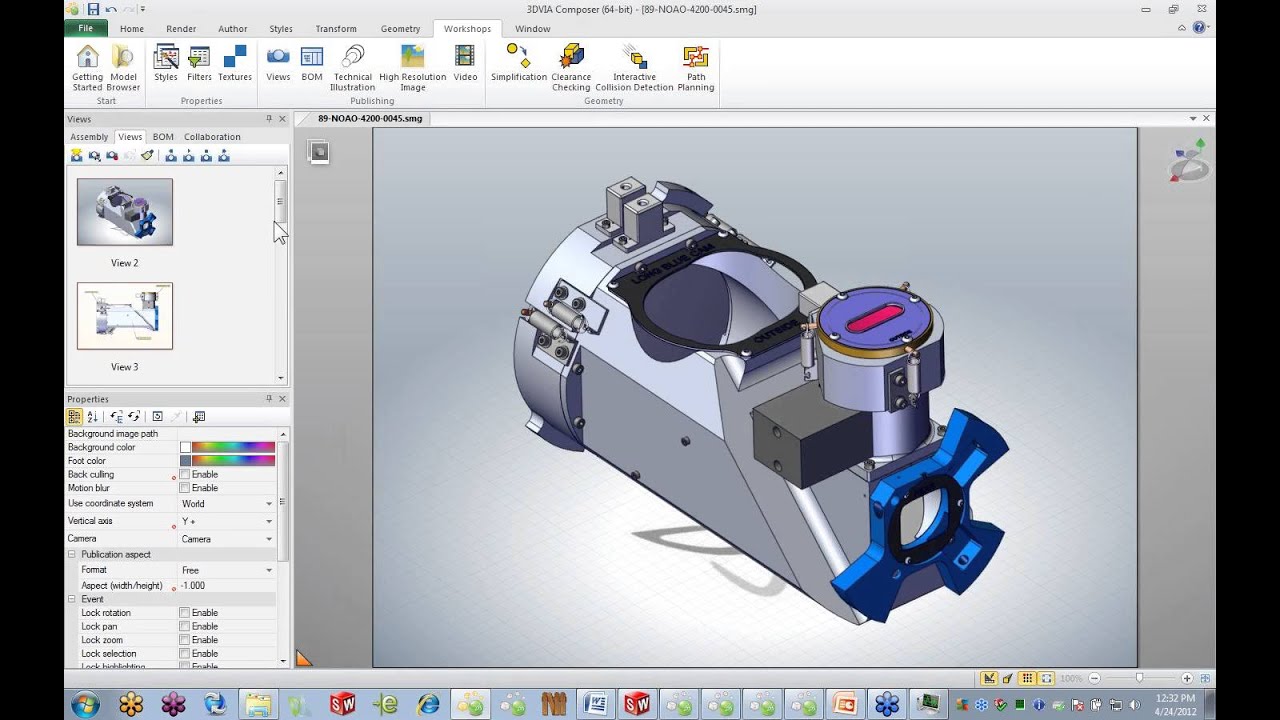Image resolution: width=1280 pixels, height=720 pixels.
Task: Collapse the Publication aspect section
Action: coord(72,554)
